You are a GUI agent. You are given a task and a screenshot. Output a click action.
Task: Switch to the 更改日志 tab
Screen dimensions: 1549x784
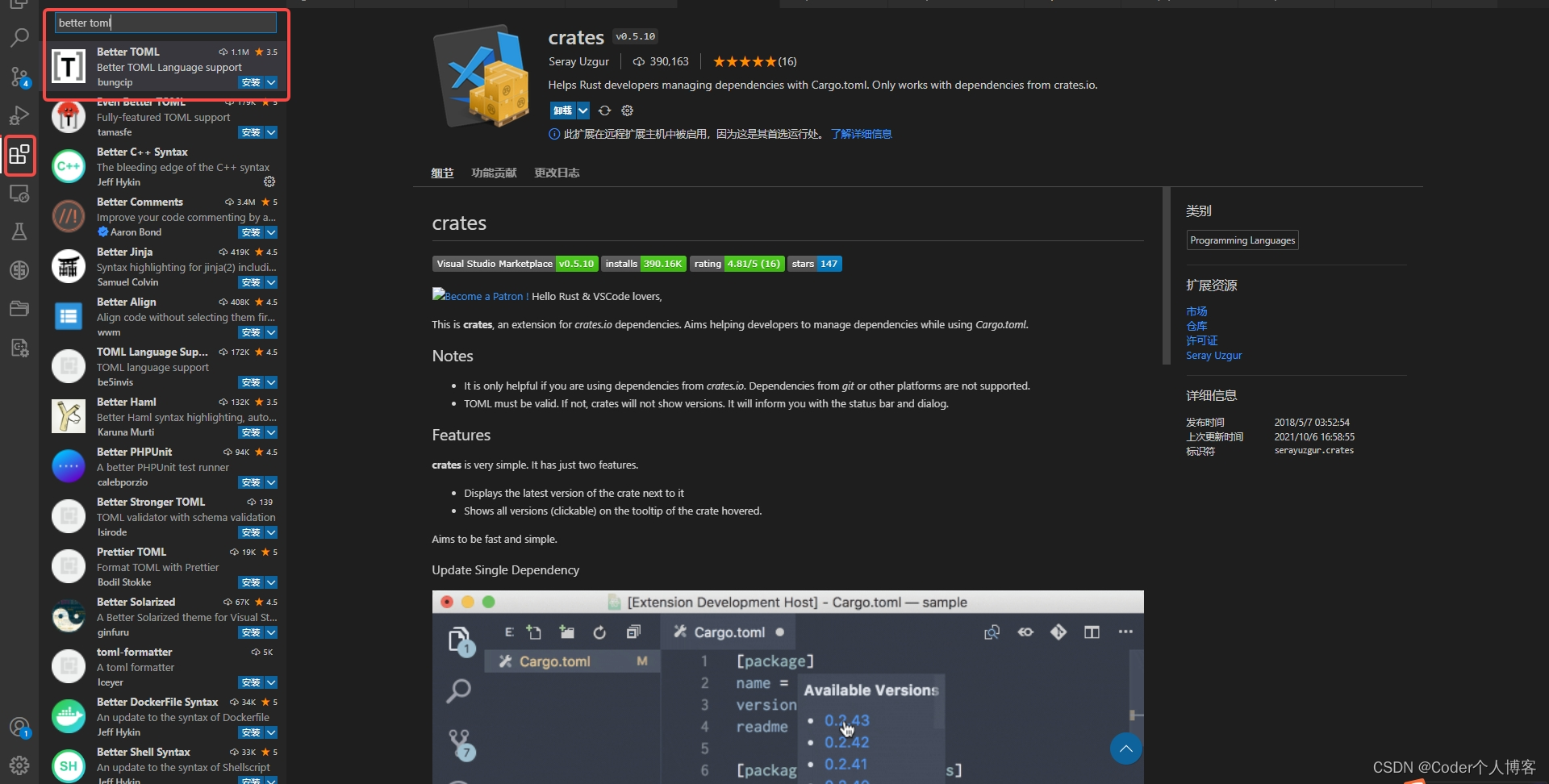click(x=556, y=172)
